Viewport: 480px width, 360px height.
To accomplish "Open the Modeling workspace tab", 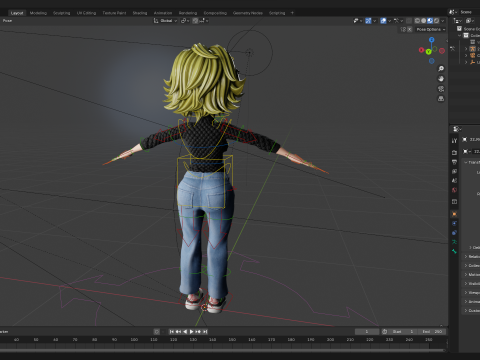I will pos(38,13).
